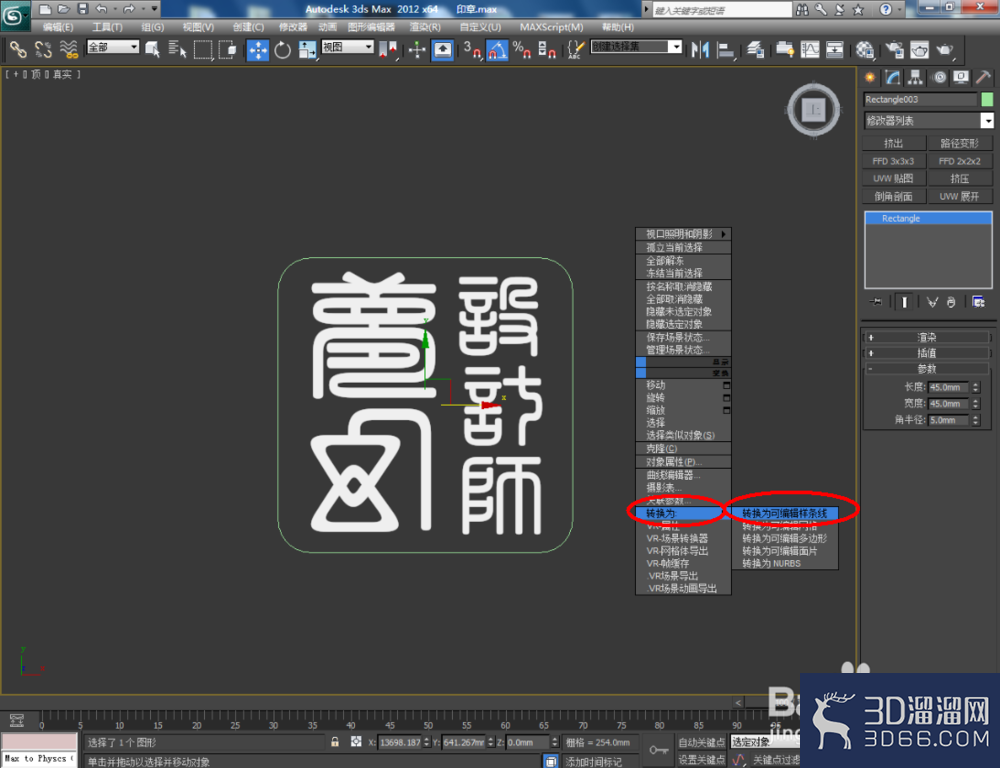
Task: Click the Select and Link chain icon
Action: [x=17, y=49]
